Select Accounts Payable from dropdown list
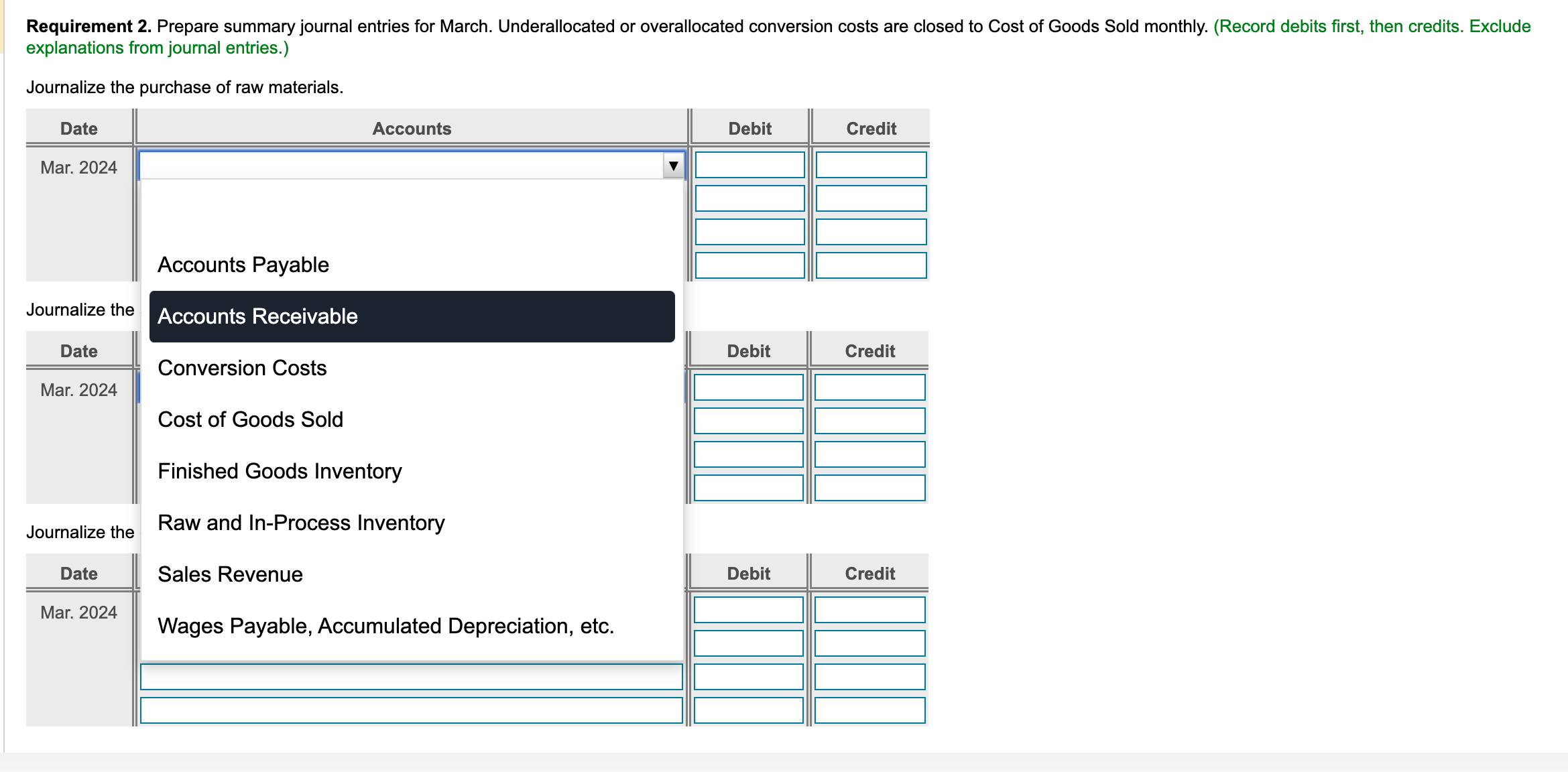Viewport: 1568px width, 772px height. (243, 265)
